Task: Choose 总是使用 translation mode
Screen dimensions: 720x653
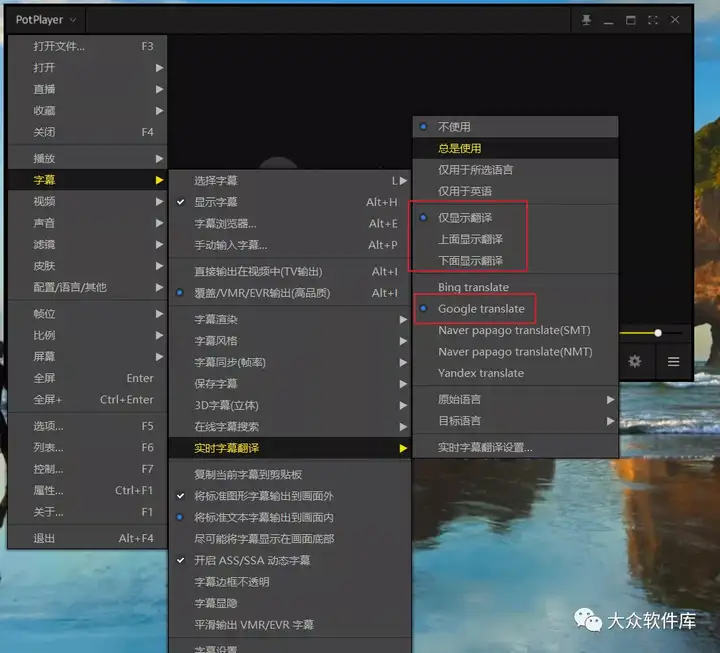Action: coord(515,148)
